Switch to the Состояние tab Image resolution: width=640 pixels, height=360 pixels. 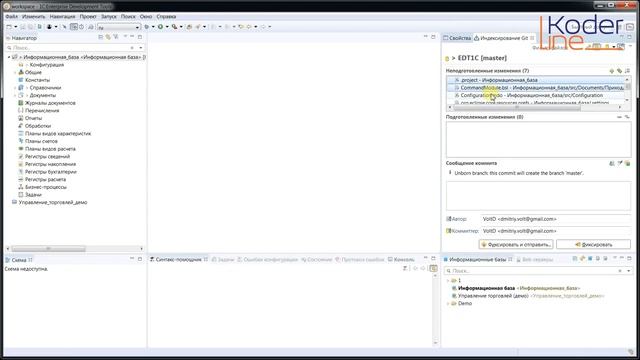pyautogui.click(x=316, y=260)
